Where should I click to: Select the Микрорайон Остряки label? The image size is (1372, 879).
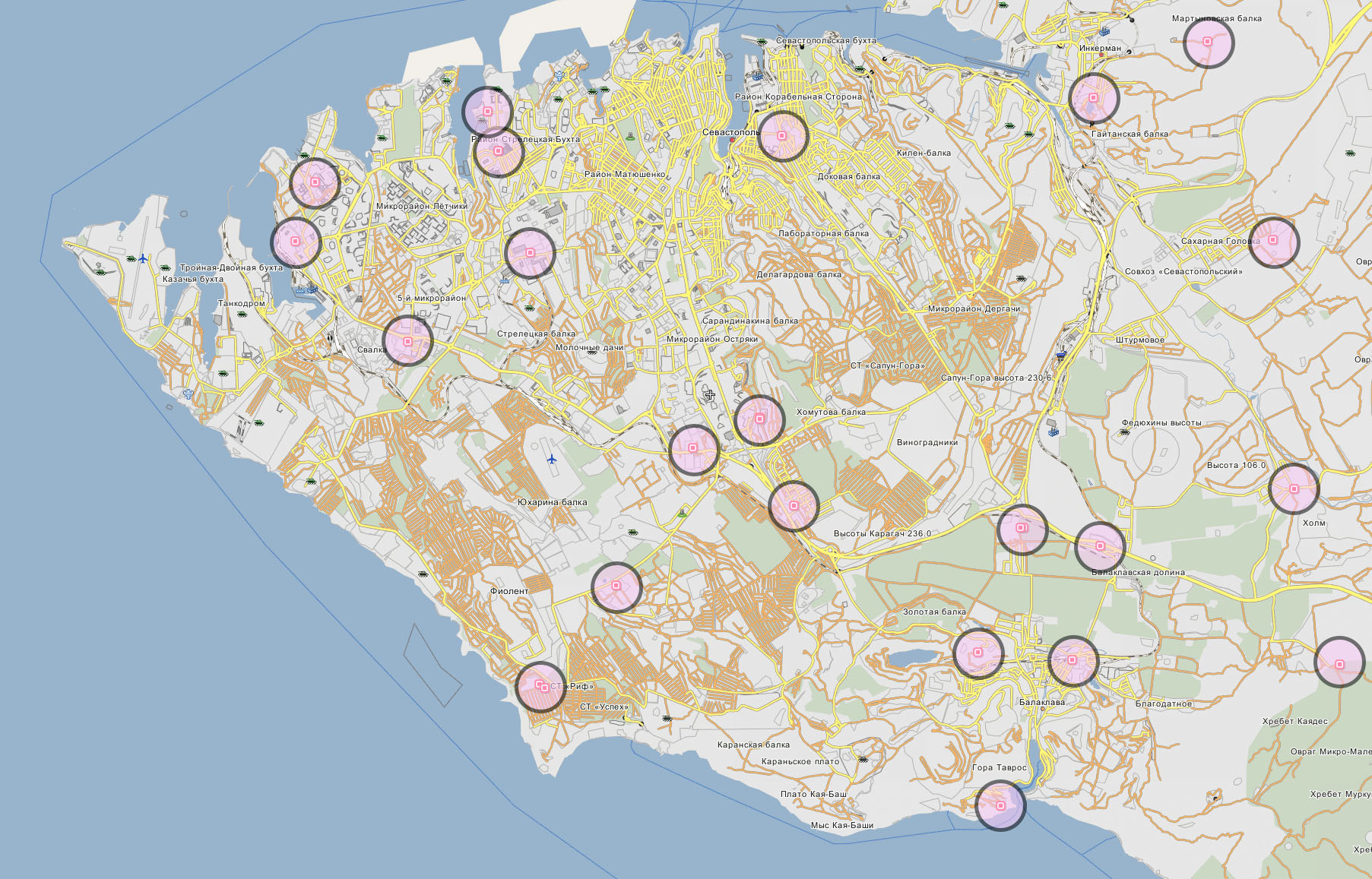[711, 339]
